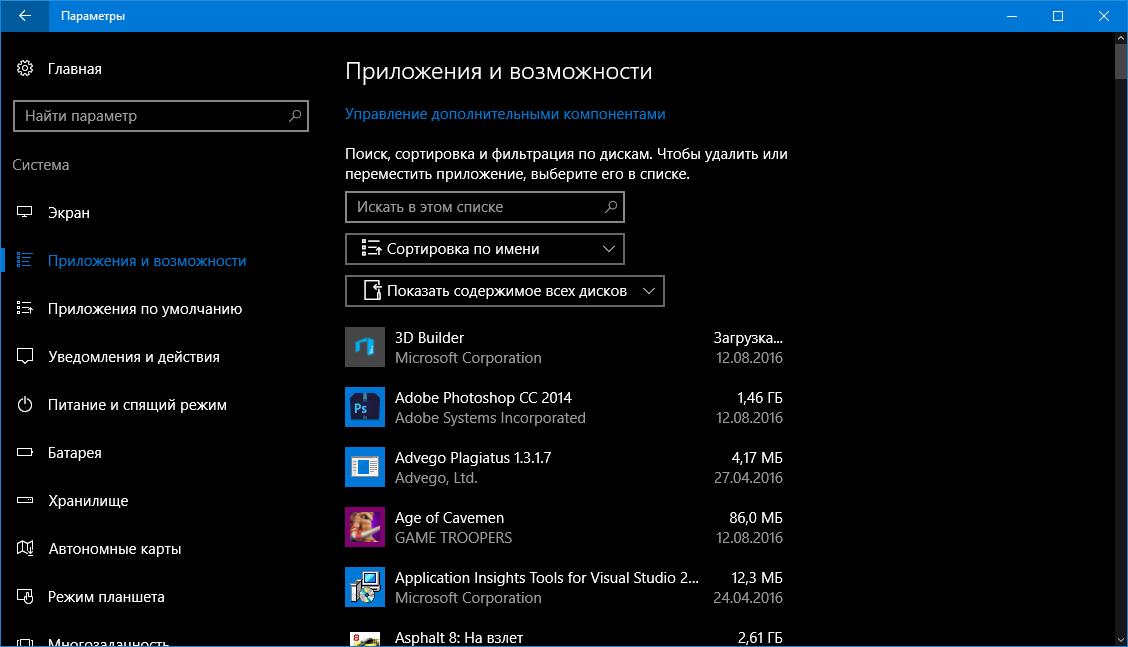Click the 1,46 ГБ size value
Image resolution: width=1128 pixels, height=647 pixels.
pos(760,397)
